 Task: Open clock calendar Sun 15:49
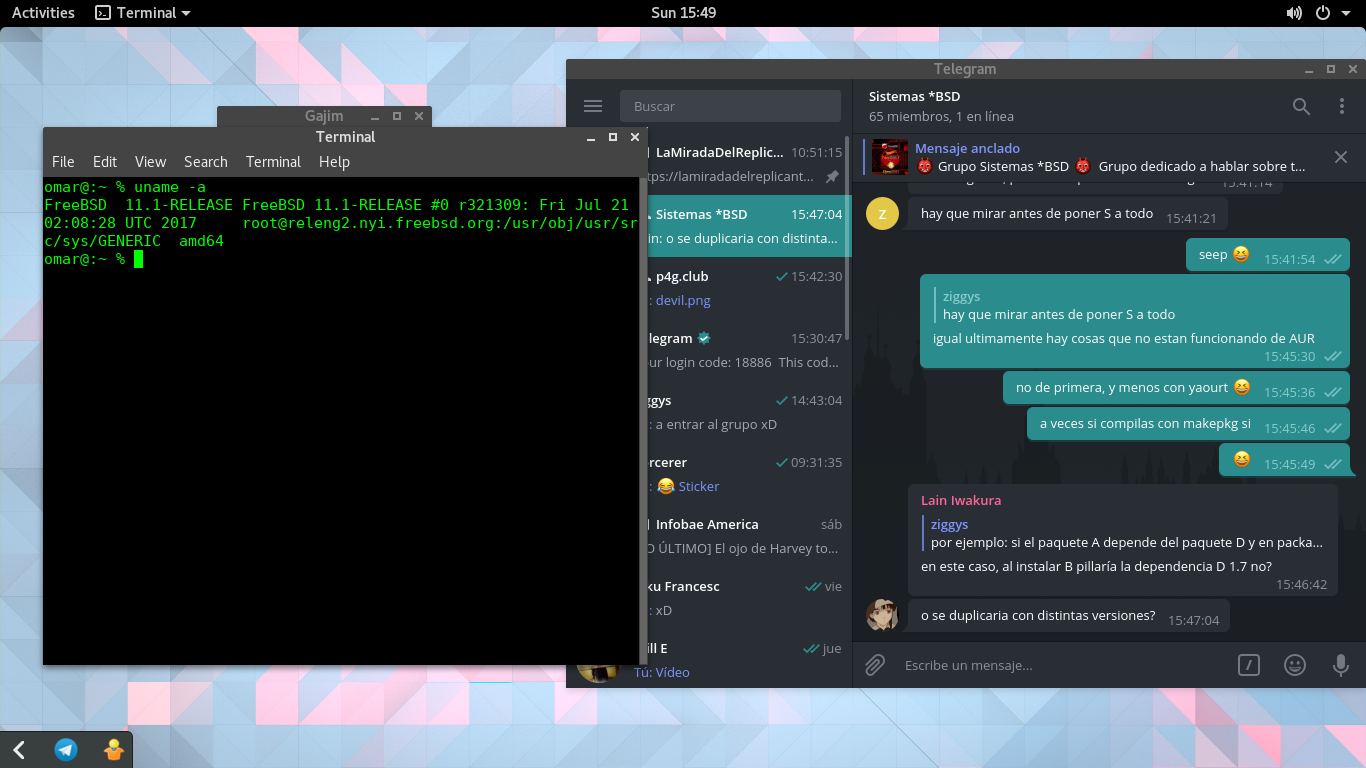(683, 13)
